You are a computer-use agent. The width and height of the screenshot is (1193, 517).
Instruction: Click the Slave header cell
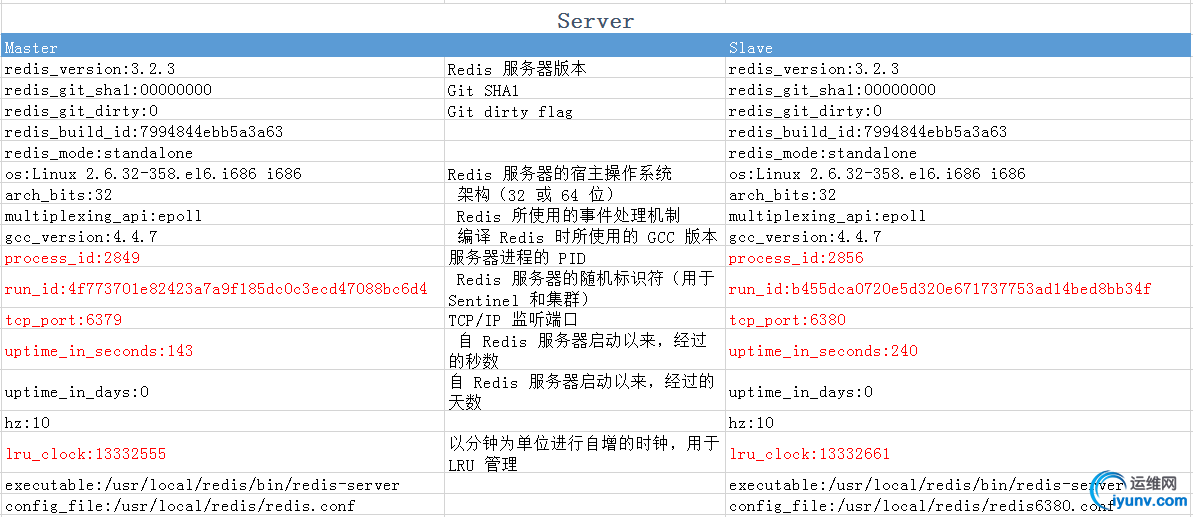[x=959, y=47]
